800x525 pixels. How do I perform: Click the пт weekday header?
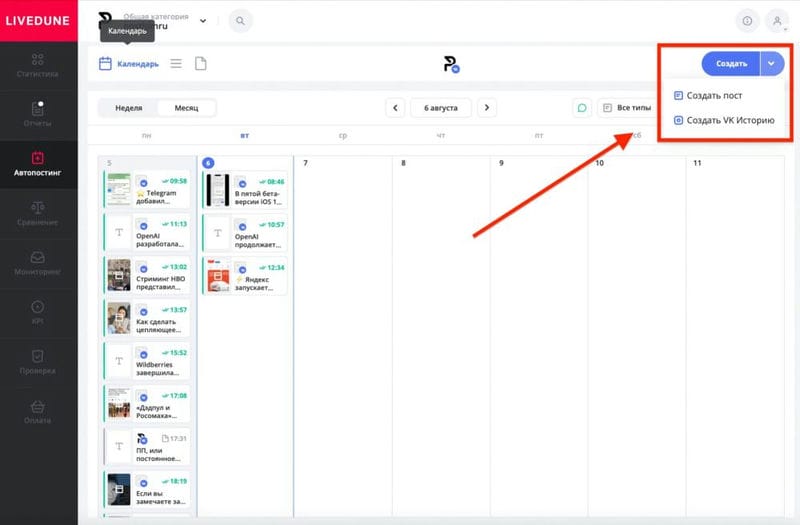tap(539, 136)
